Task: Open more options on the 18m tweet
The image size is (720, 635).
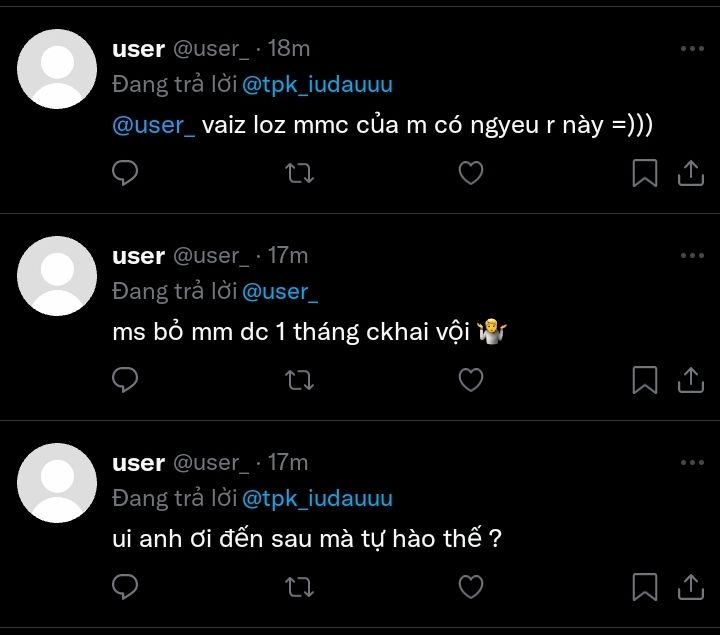Action: pos(691,49)
